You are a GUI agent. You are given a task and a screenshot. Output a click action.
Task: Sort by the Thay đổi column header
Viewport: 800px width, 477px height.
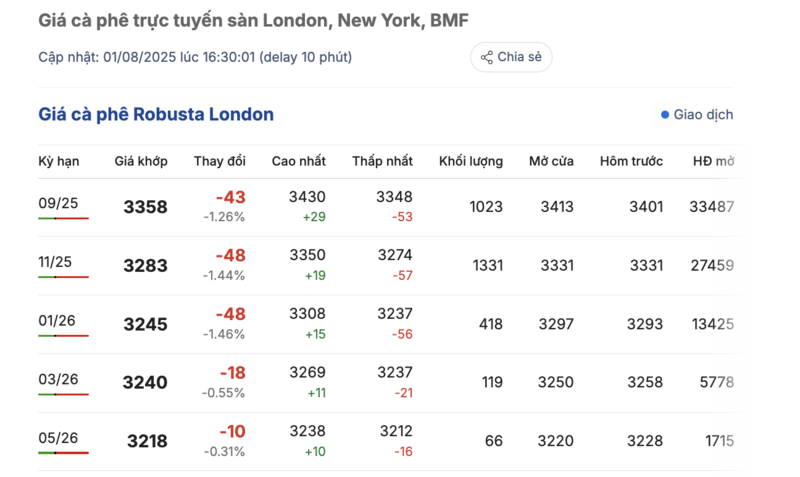219,161
